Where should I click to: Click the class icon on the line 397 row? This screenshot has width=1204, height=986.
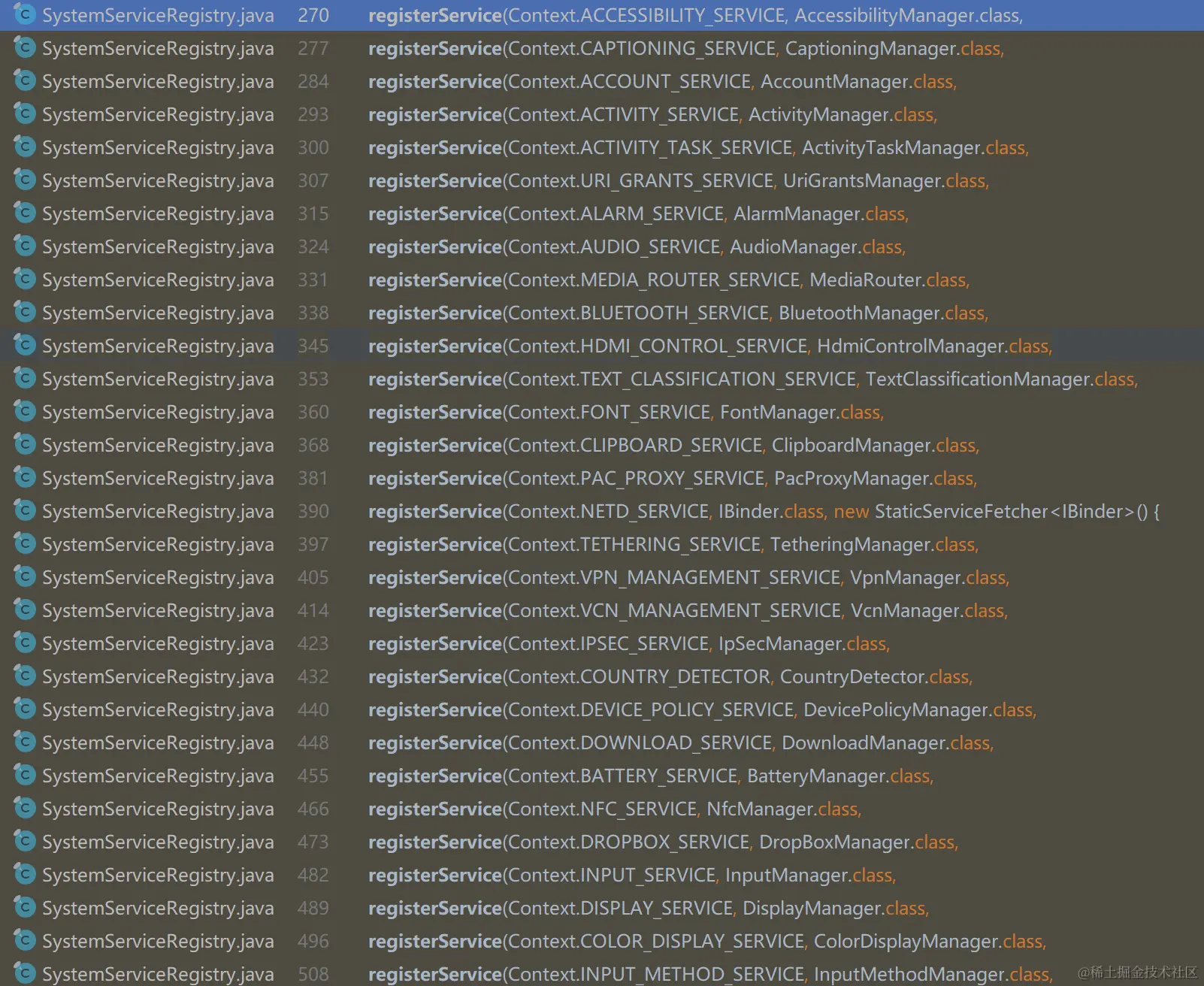(25, 544)
